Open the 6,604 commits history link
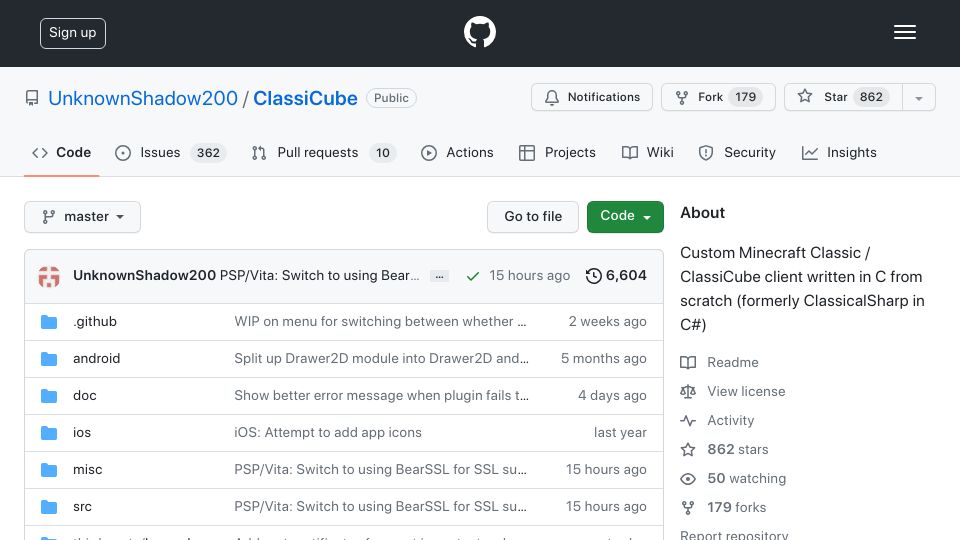 [x=616, y=276]
